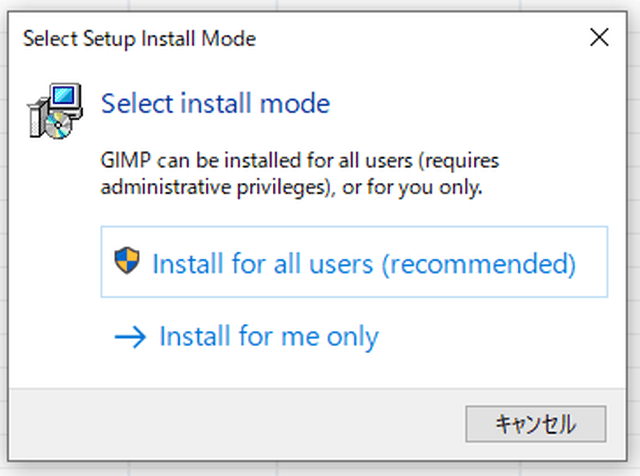Close the Select Setup Install Mode dialog

[599, 38]
